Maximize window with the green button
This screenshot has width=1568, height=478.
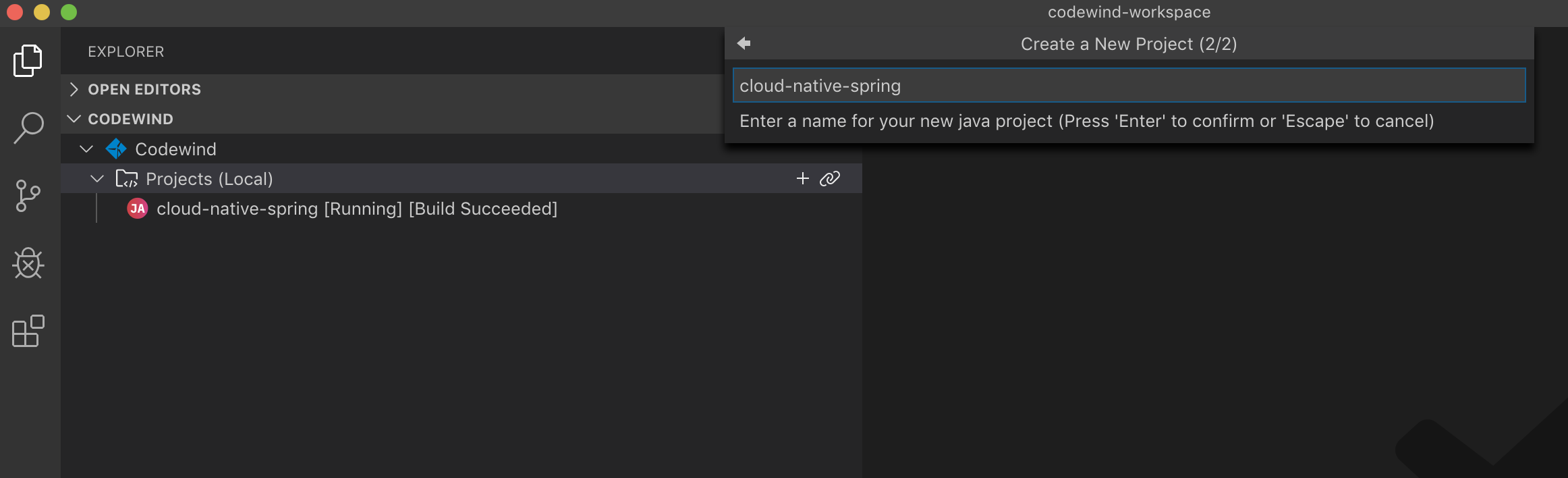[69, 12]
